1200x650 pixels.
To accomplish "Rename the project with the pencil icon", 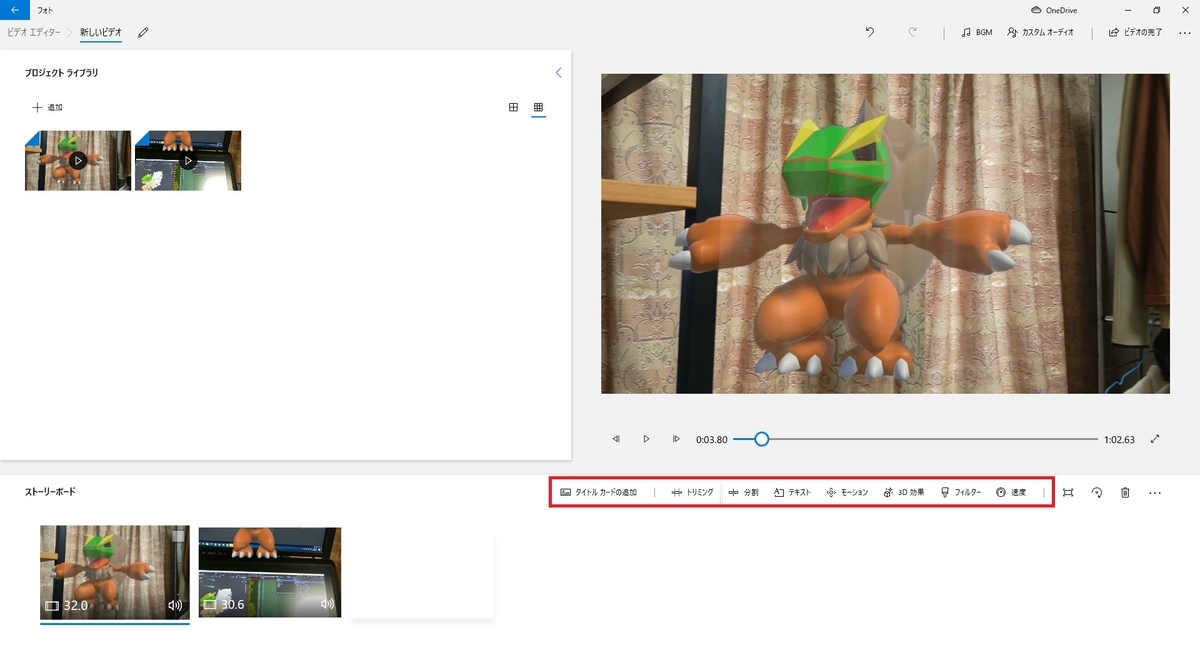I will [143, 32].
